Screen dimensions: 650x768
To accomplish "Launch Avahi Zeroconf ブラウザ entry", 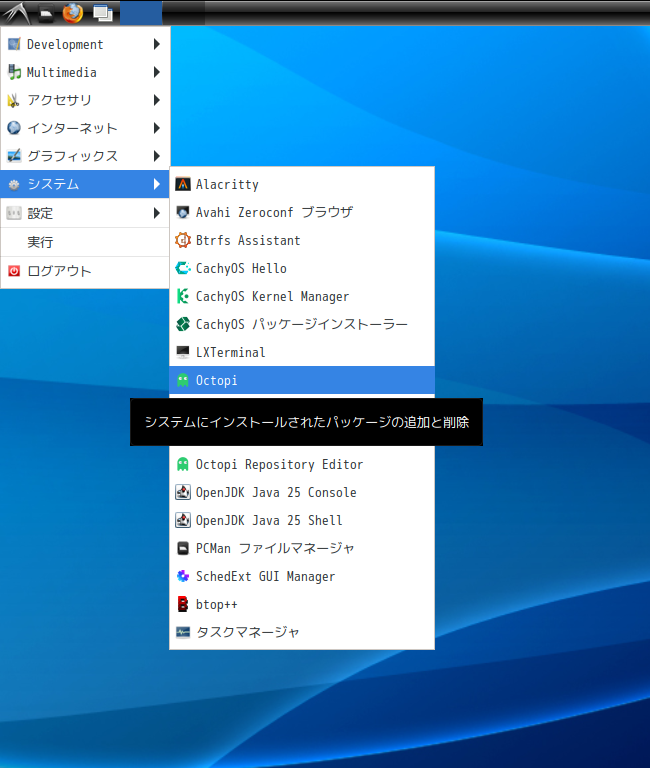I will 302,212.
